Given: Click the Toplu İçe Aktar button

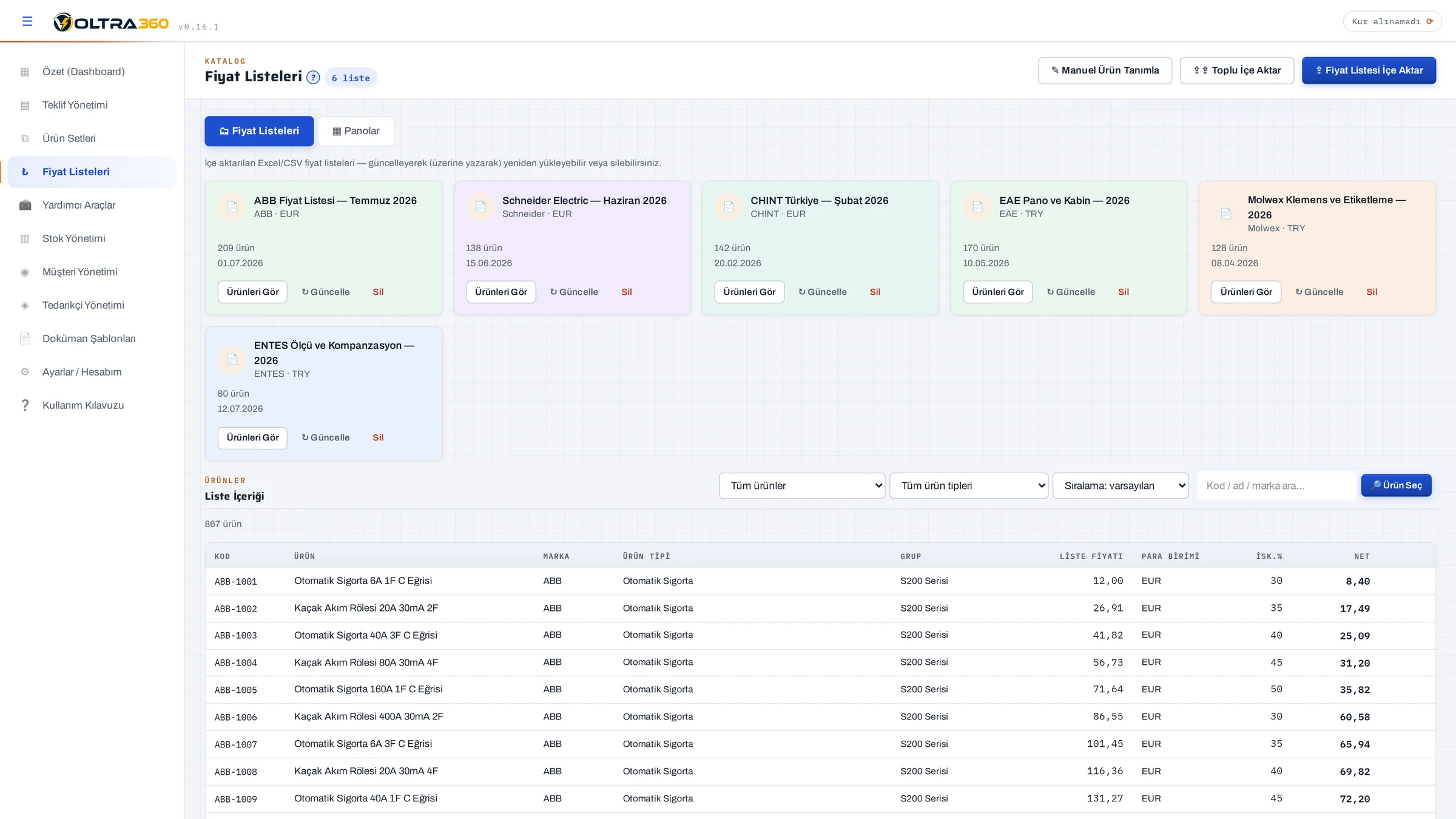Looking at the screenshot, I should point(1237,70).
